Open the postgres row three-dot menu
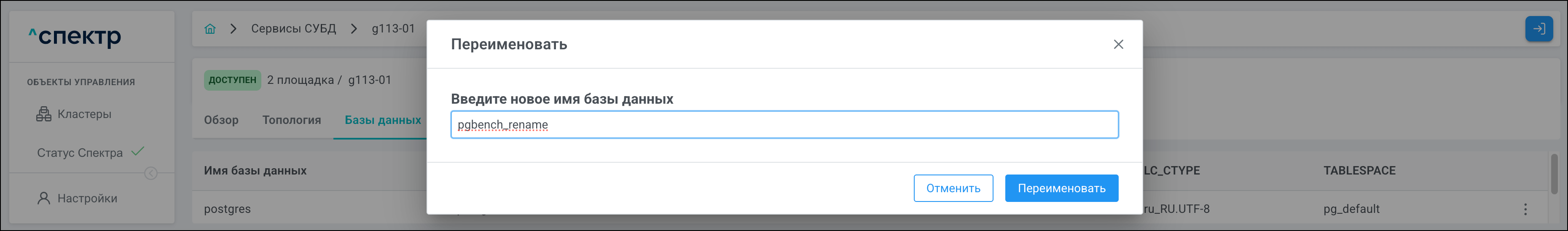Screen dimensions: 1568x231 [x=1525, y=209]
